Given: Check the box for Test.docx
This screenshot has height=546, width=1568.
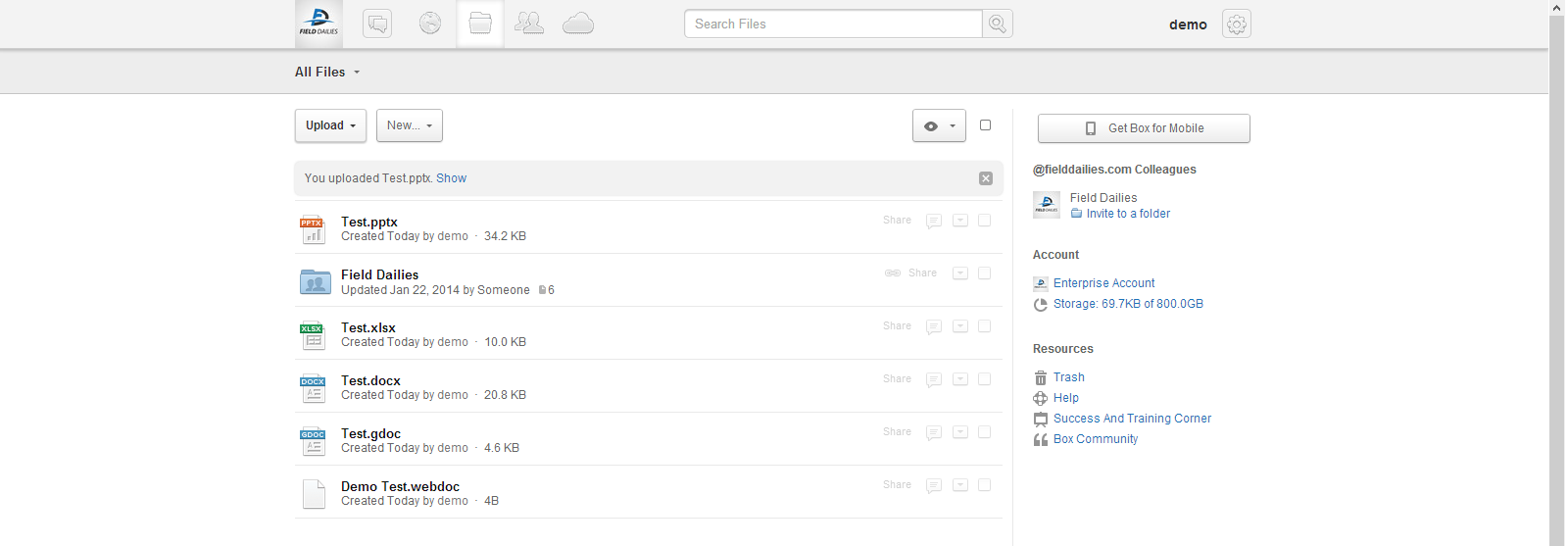Looking at the screenshot, I should click(985, 379).
